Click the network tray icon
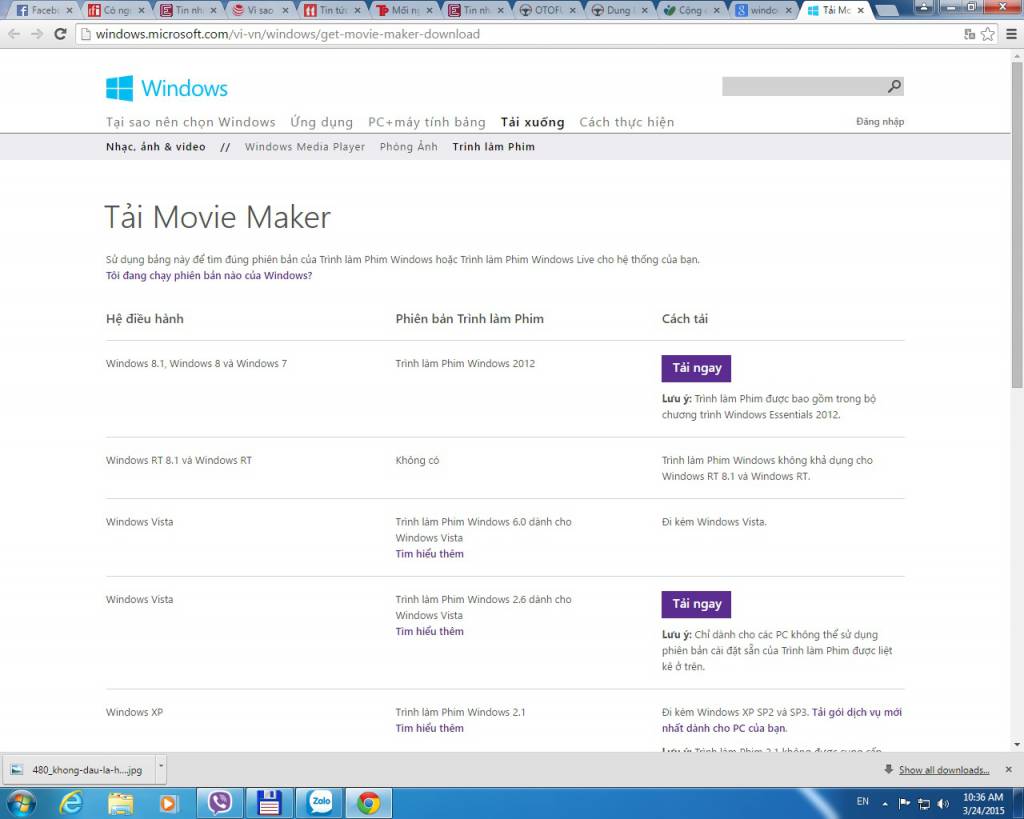This screenshot has width=1024, height=819. click(x=924, y=803)
